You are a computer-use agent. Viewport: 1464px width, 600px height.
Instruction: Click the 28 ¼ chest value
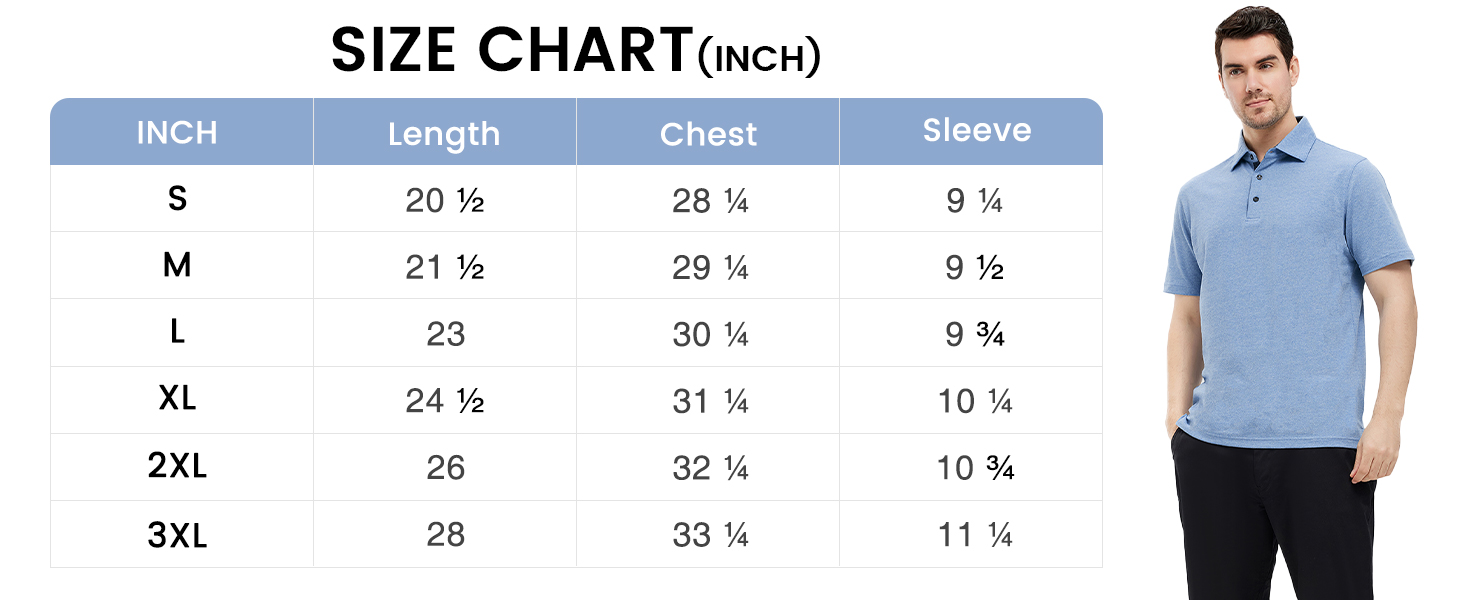(710, 201)
